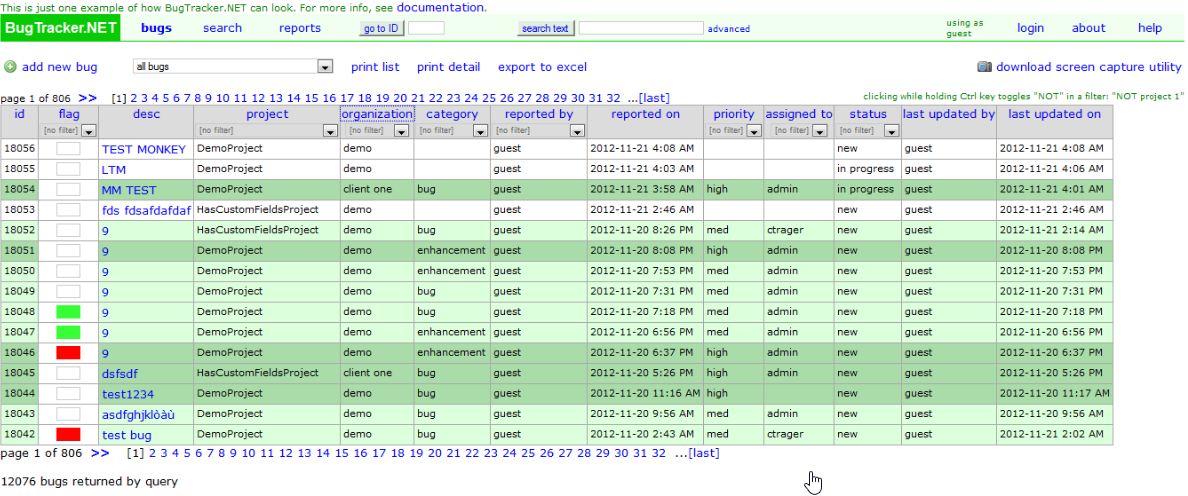Click the green add new bug icon
Viewport: 1188px width, 496px height.
pos(10,67)
